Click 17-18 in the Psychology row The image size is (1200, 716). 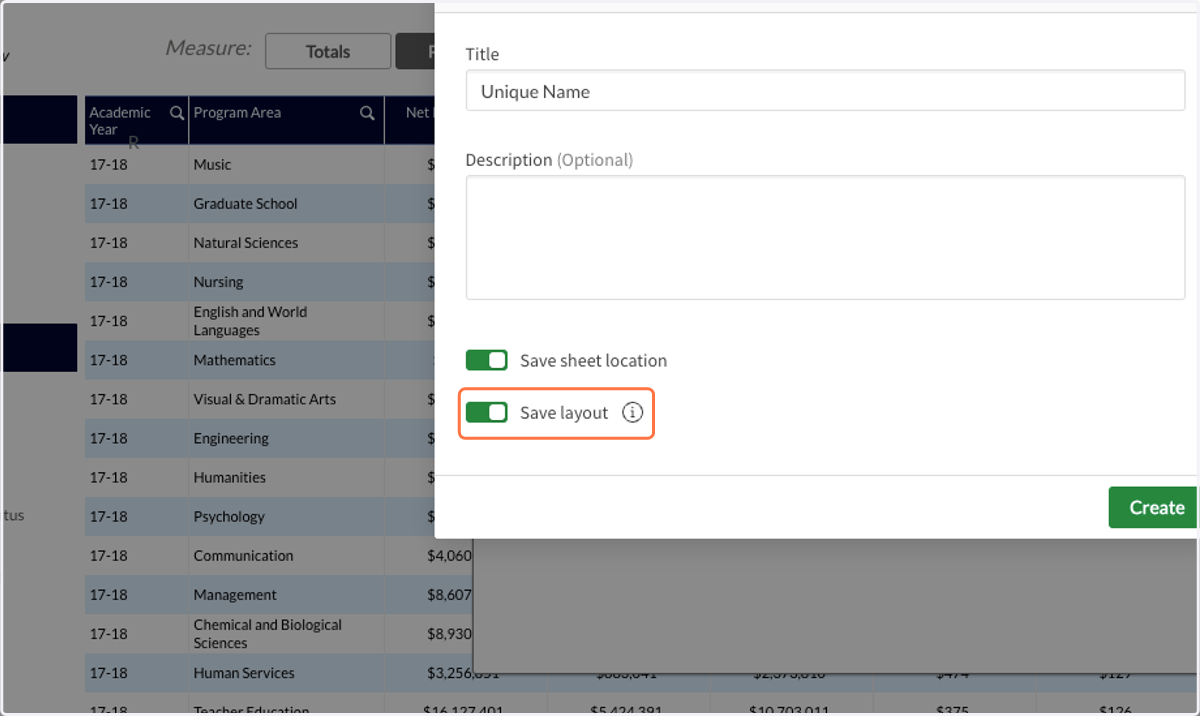pyautogui.click(x=108, y=516)
